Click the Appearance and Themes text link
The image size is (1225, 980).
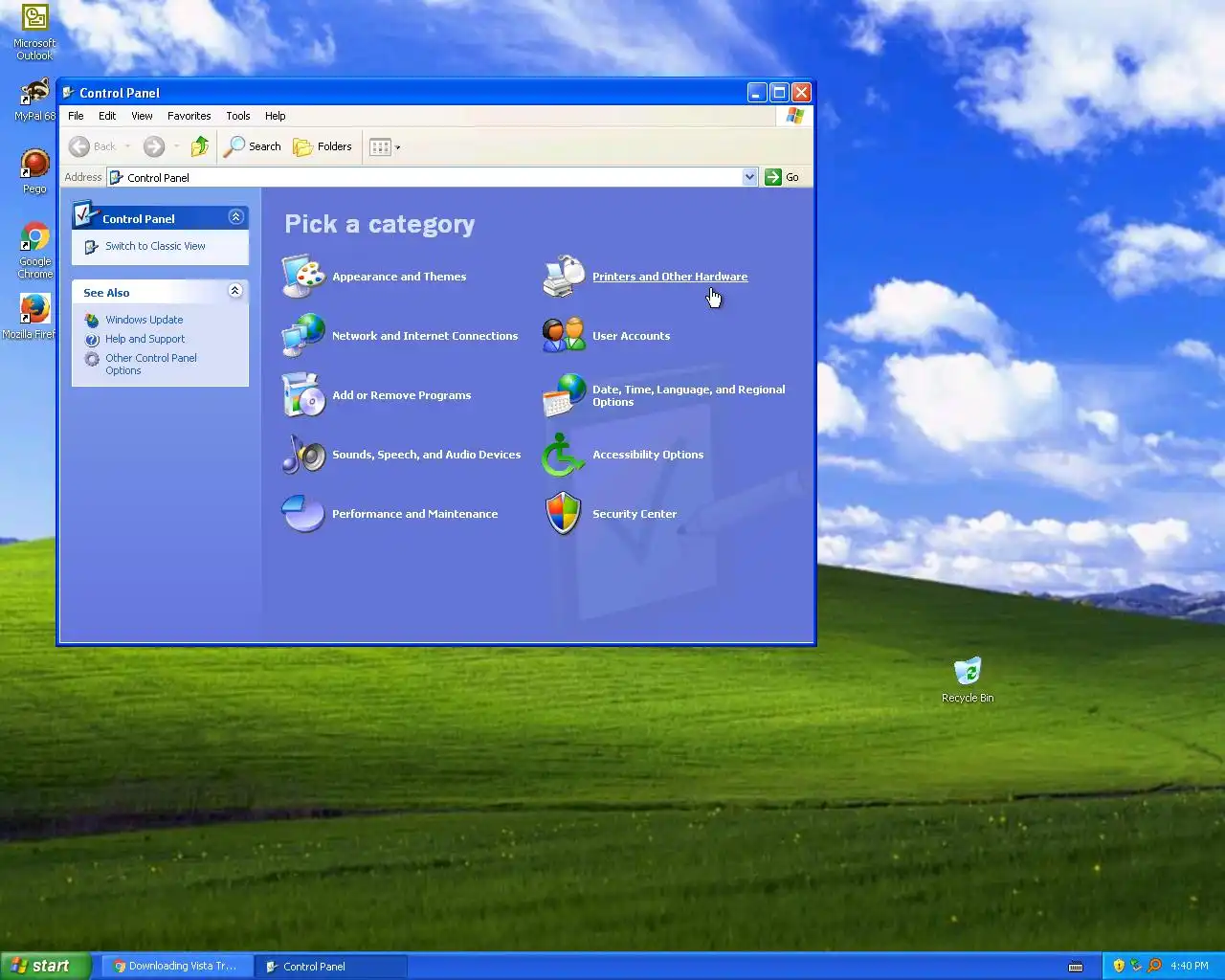399,277
